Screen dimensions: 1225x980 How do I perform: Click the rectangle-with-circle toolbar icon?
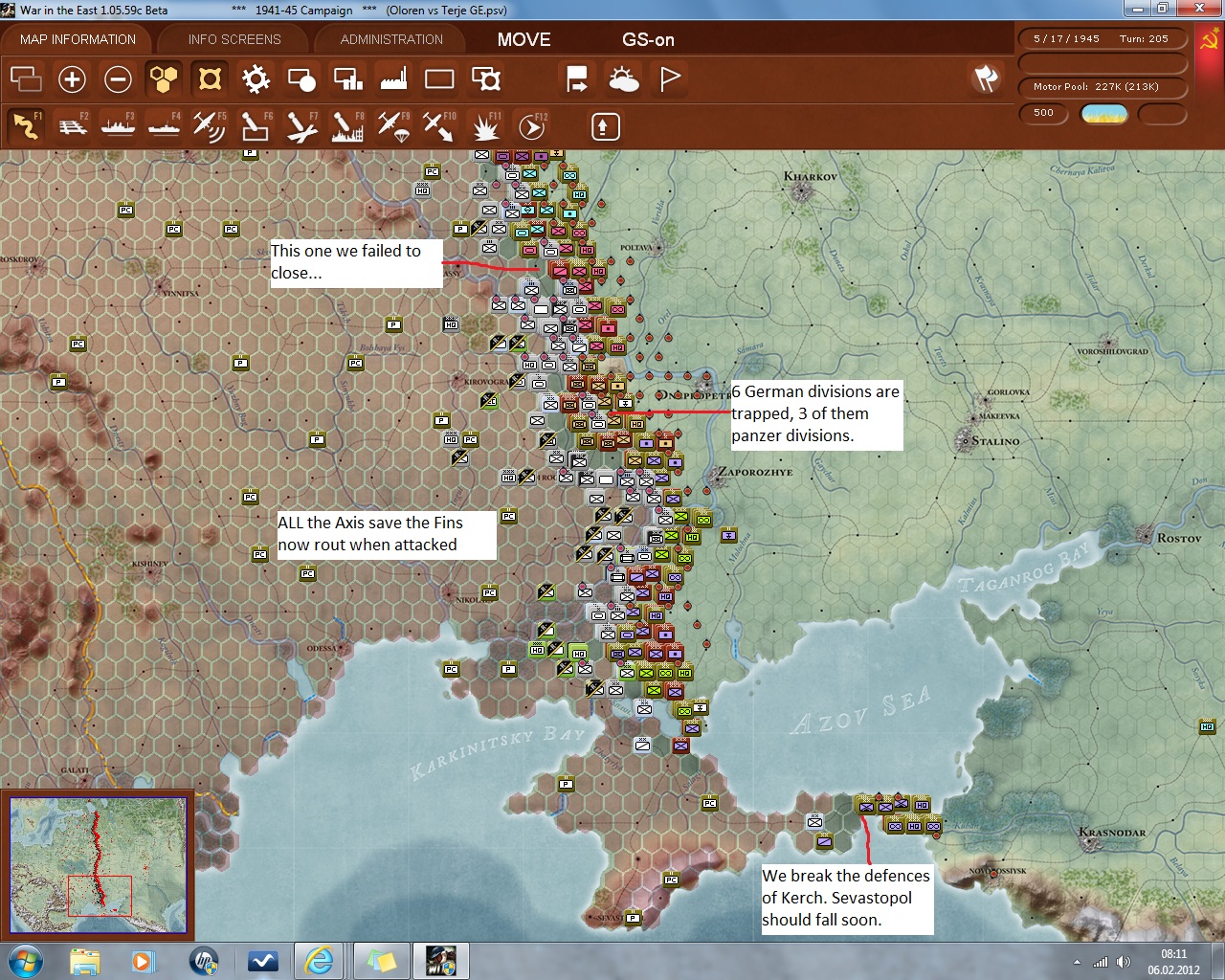click(x=301, y=78)
